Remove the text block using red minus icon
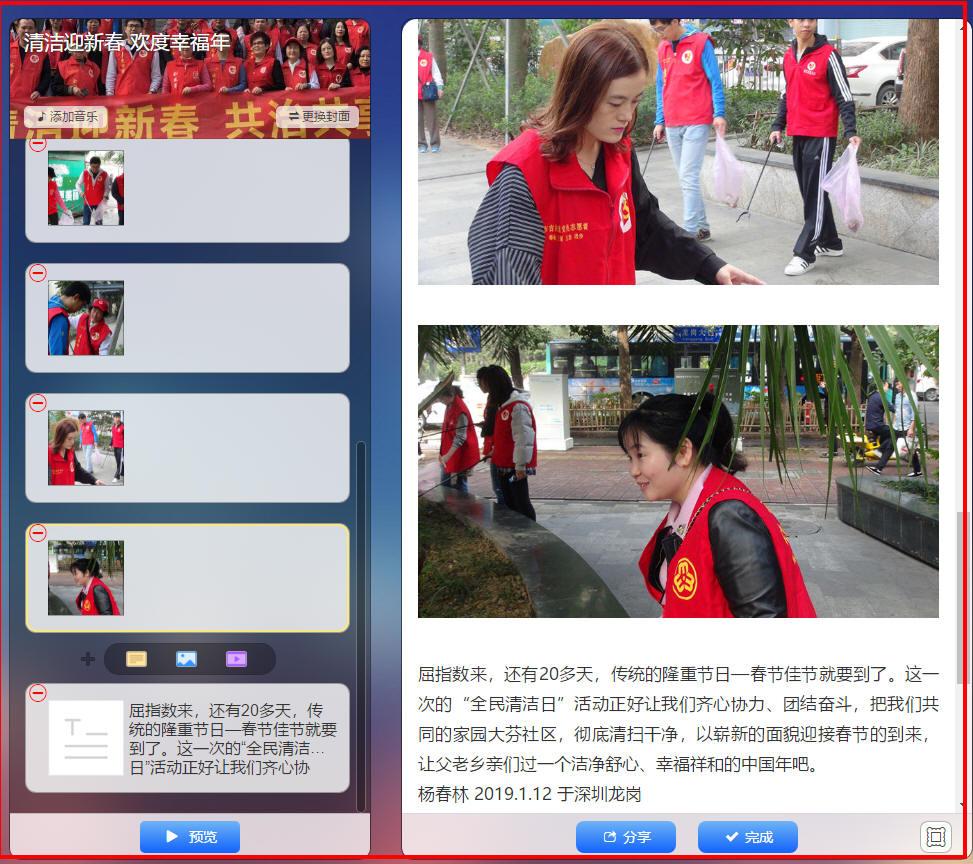Viewport: 973px width, 864px height. coord(37,693)
